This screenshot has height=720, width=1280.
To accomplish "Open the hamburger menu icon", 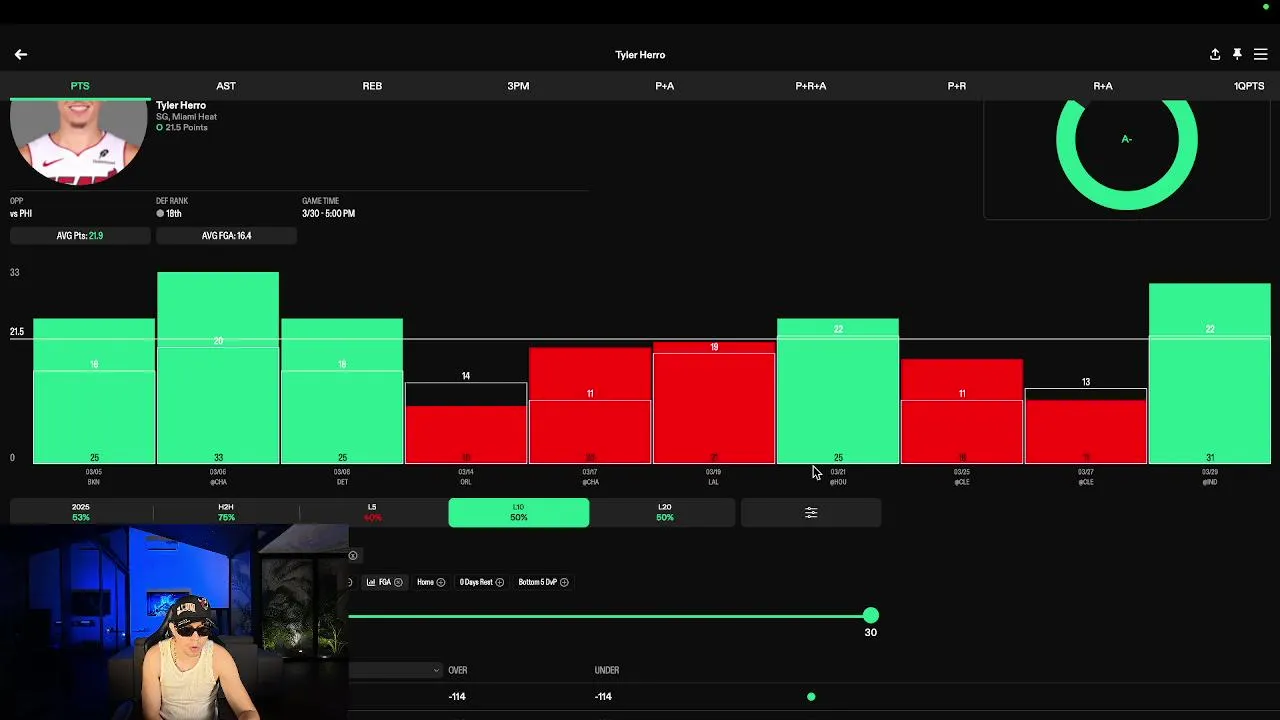I will coord(1260,55).
